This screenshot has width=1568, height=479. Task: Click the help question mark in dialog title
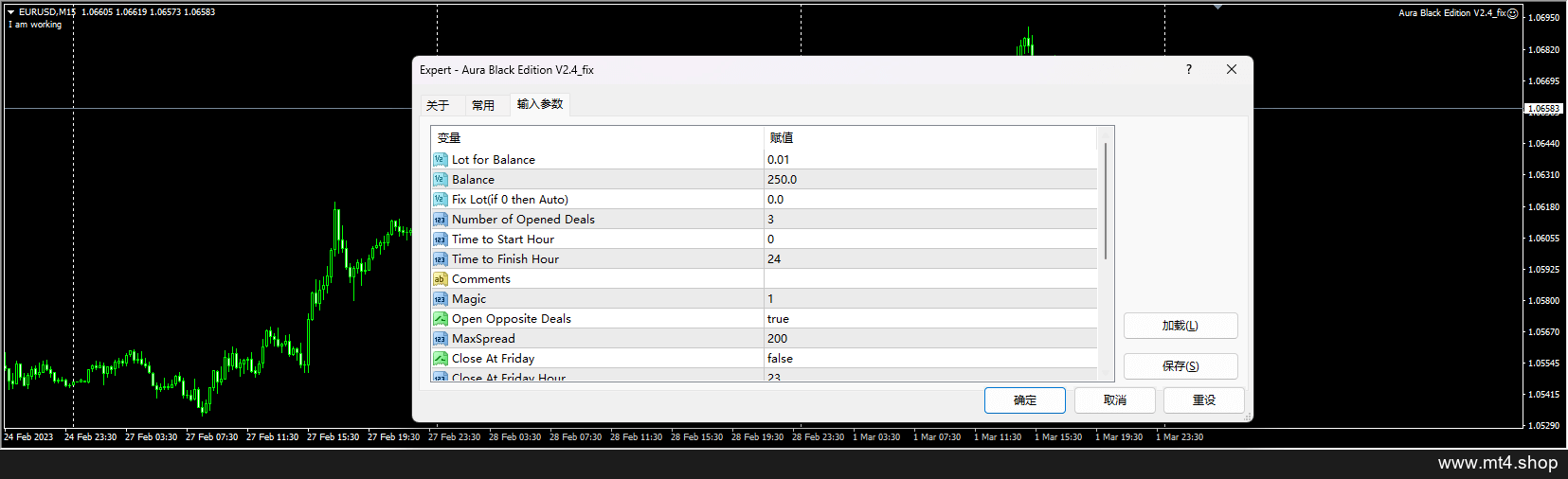point(1189,69)
